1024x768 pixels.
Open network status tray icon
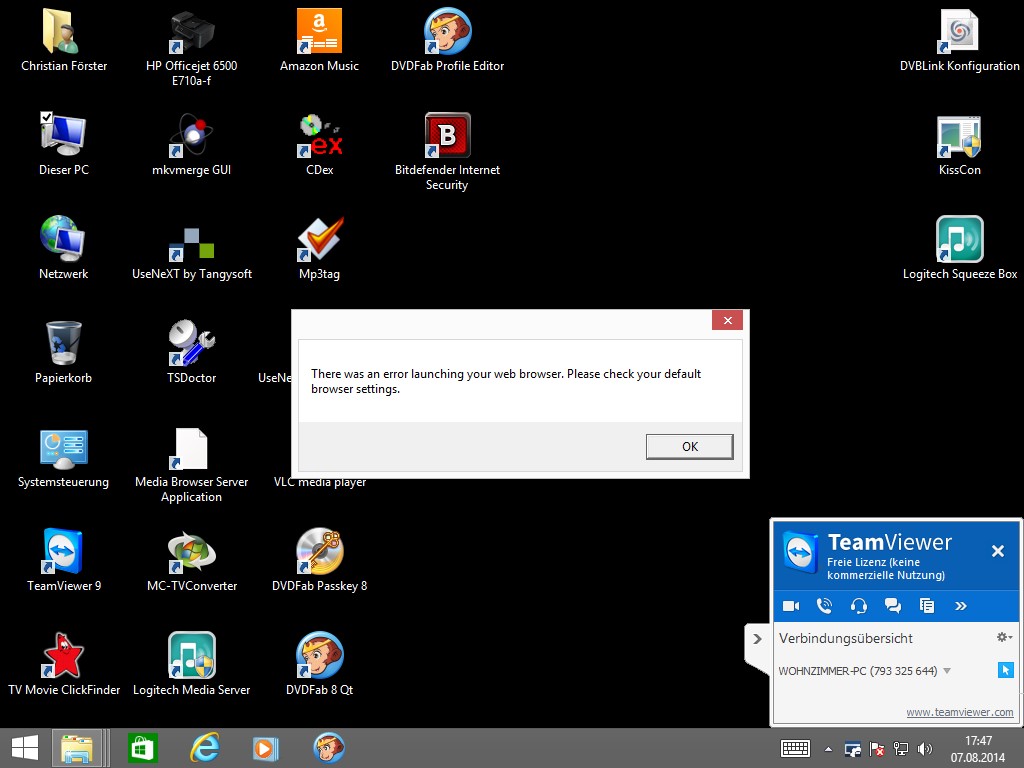coord(901,749)
